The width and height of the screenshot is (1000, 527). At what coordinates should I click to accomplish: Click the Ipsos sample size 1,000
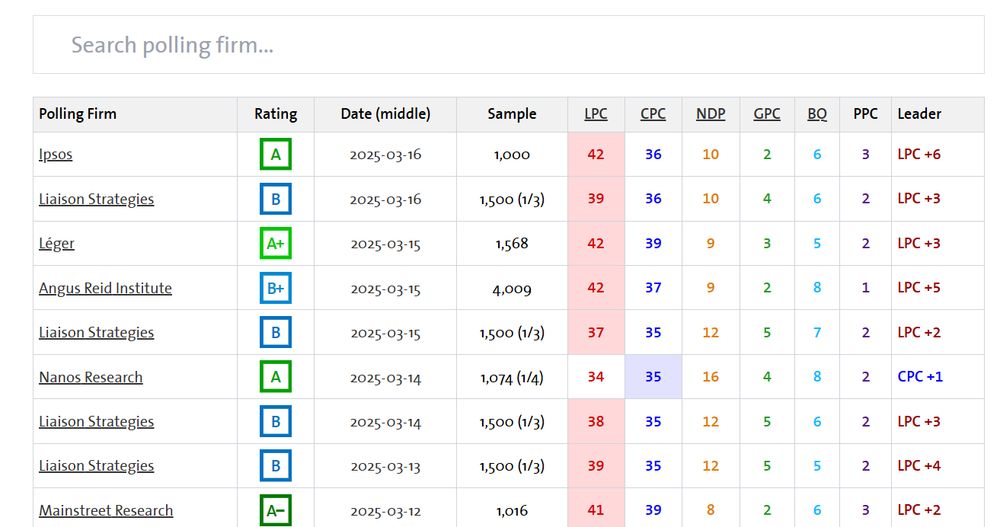[511, 155]
